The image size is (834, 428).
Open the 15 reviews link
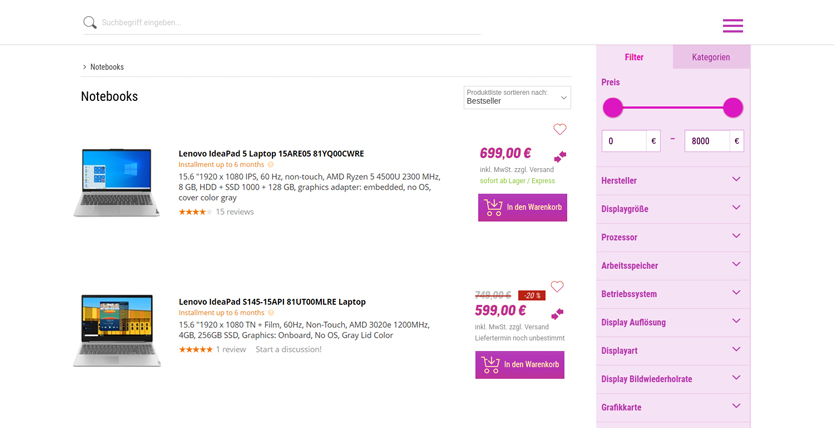235,212
